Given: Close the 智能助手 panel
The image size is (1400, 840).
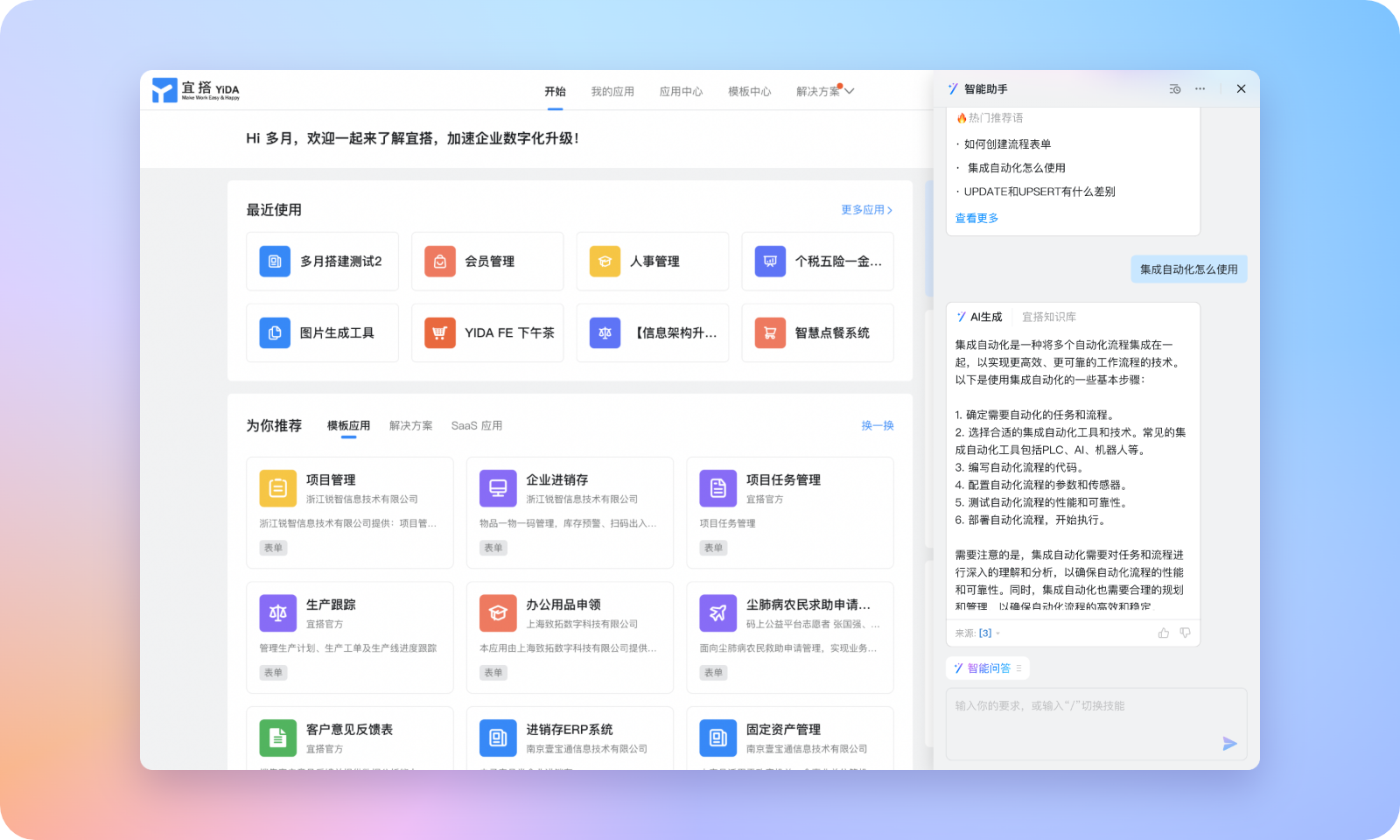Looking at the screenshot, I should (x=1241, y=88).
